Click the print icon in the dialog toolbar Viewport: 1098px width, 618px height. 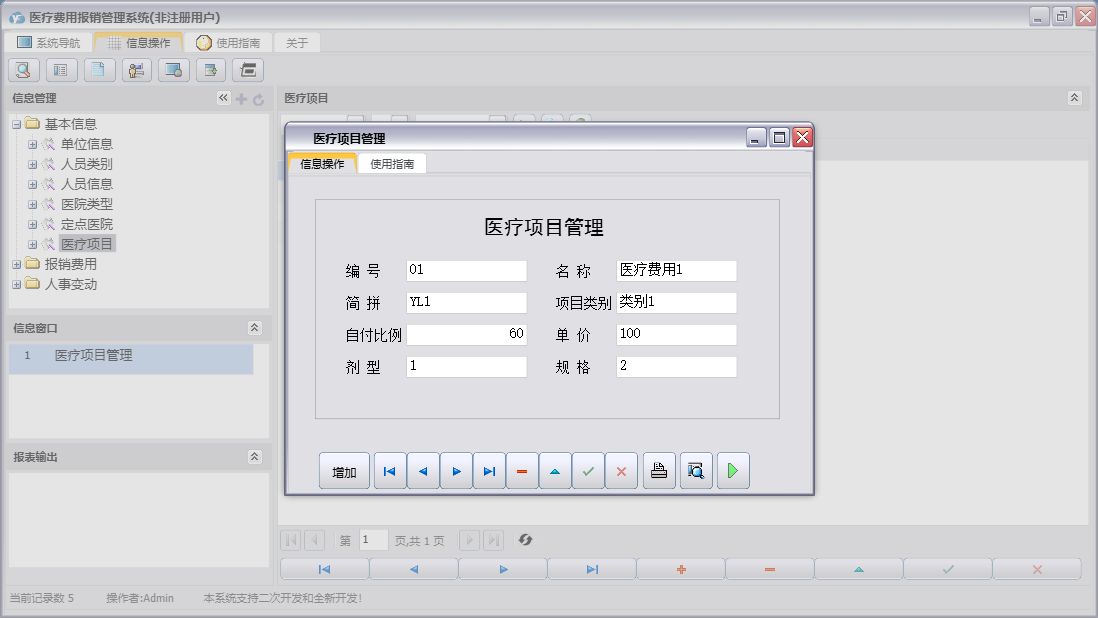click(659, 471)
